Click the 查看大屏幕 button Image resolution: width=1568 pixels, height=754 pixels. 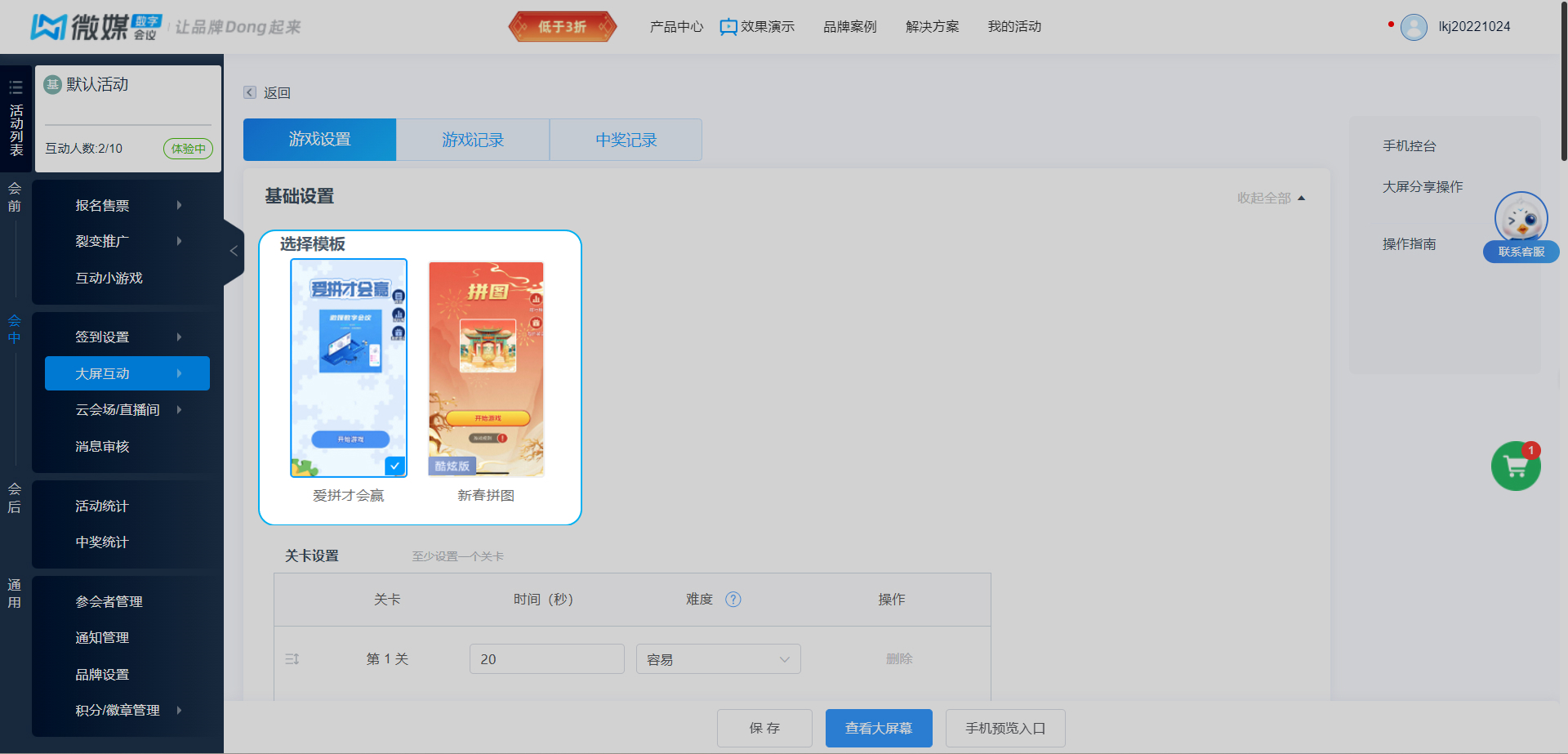879,728
